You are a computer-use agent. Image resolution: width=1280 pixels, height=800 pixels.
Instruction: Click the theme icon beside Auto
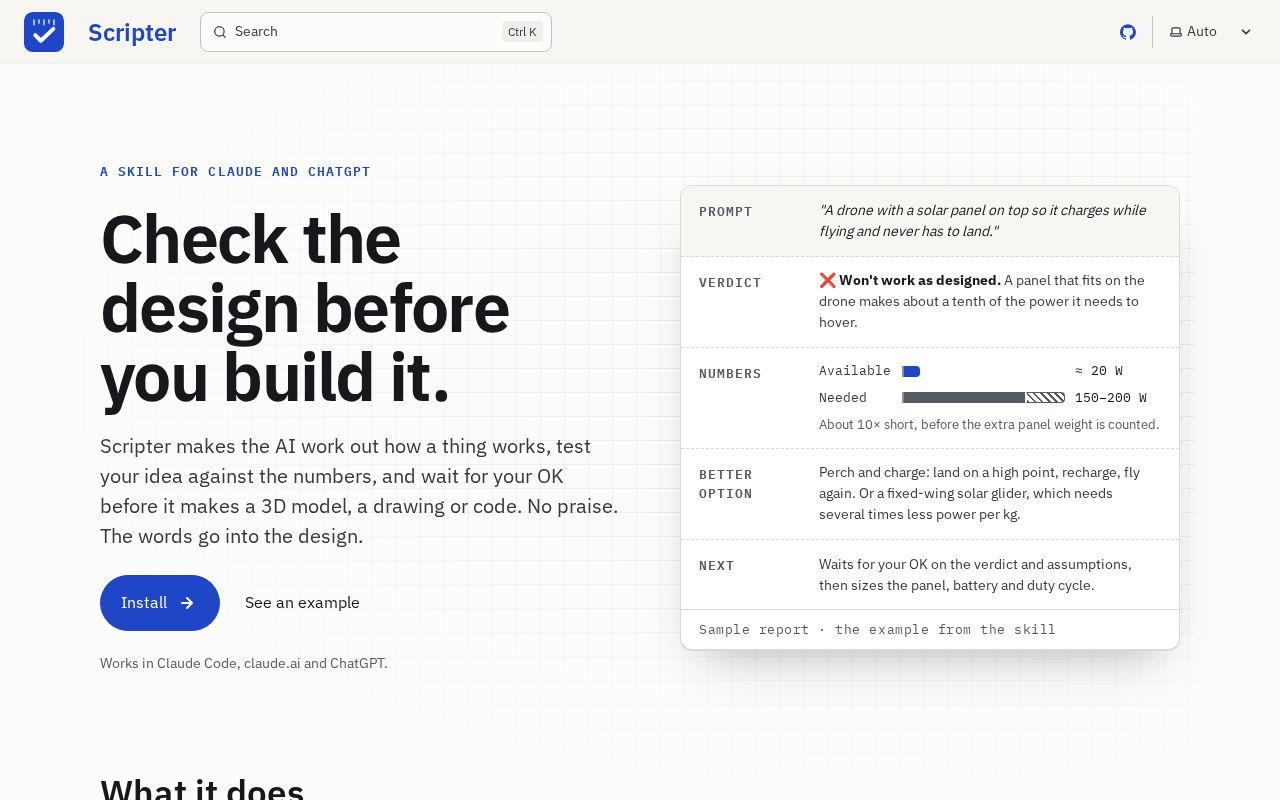tap(1176, 32)
